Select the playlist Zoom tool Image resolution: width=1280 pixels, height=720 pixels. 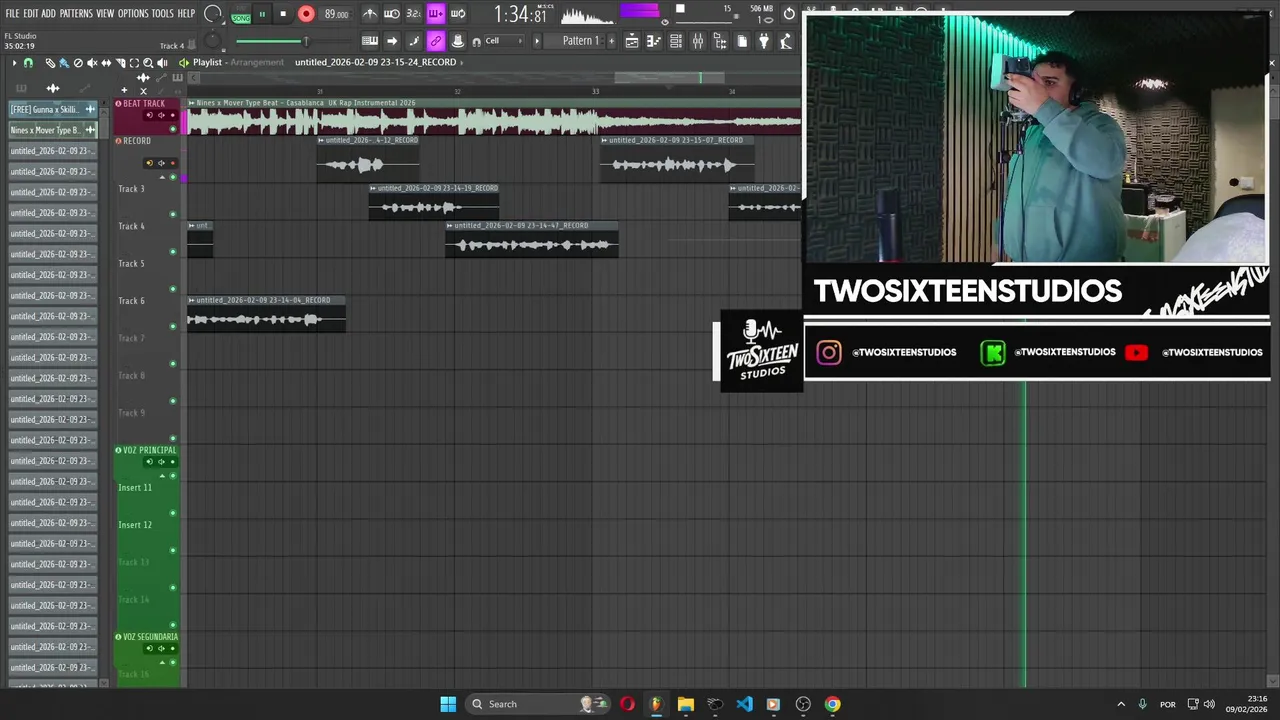point(148,63)
